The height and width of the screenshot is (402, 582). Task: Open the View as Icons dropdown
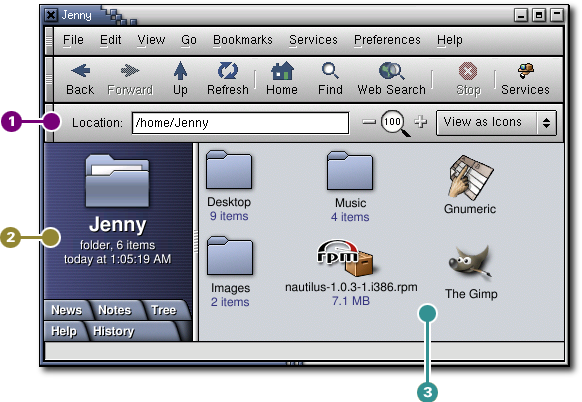[x=496, y=122]
